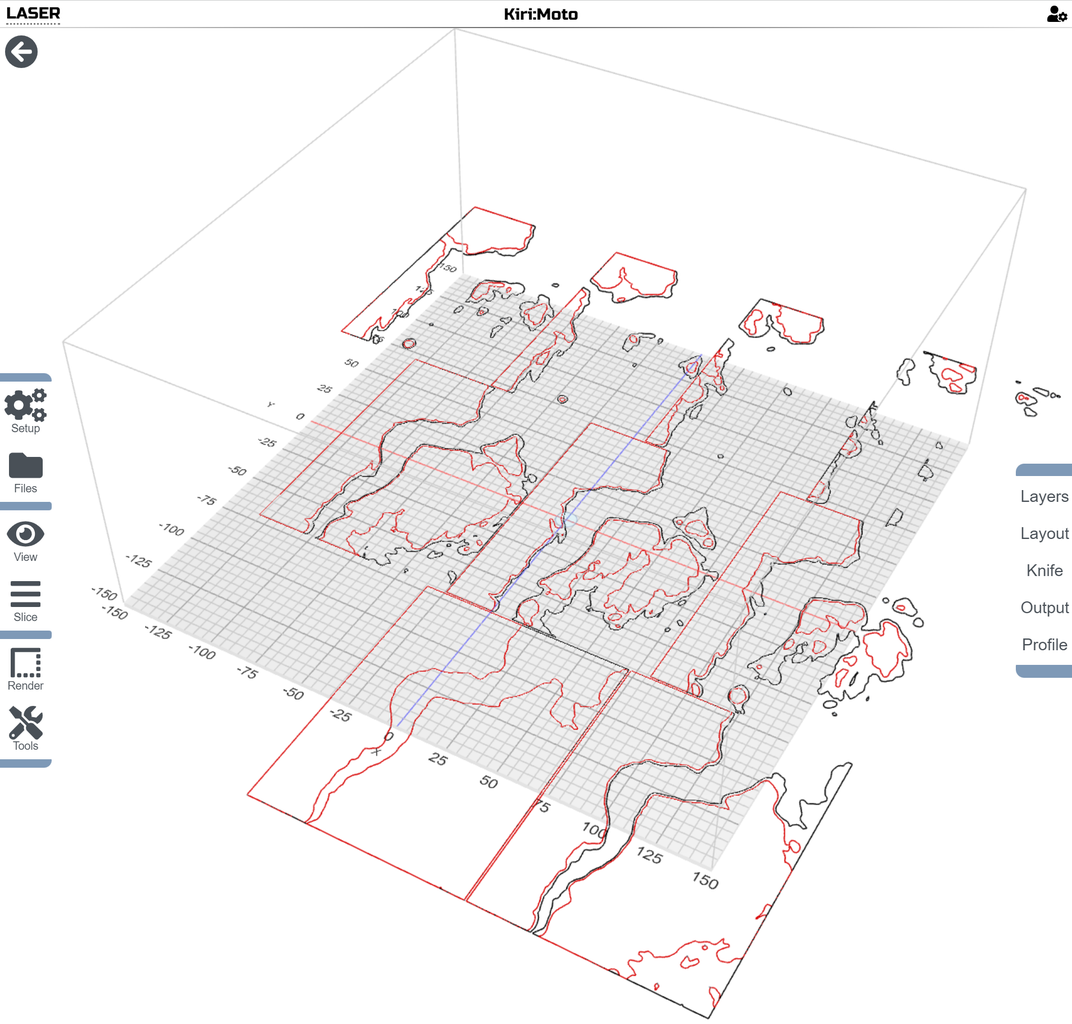Screen dimensions: 1072x1024
Task: Click the back arrow below the header
Action: point(20,52)
